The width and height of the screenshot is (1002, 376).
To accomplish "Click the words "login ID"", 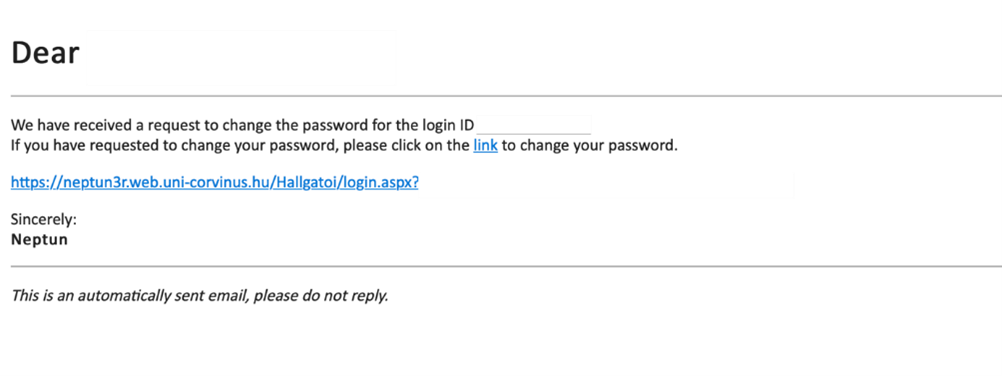I will coord(445,125).
